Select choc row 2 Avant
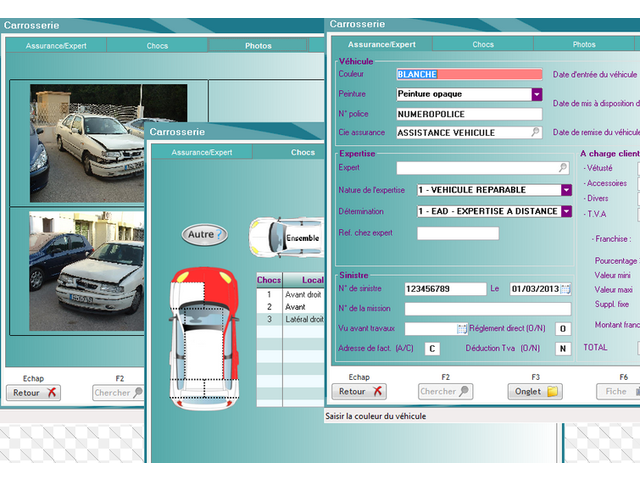Viewport: 640px width, 480px height. pyautogui.click(x=290, y=307)
